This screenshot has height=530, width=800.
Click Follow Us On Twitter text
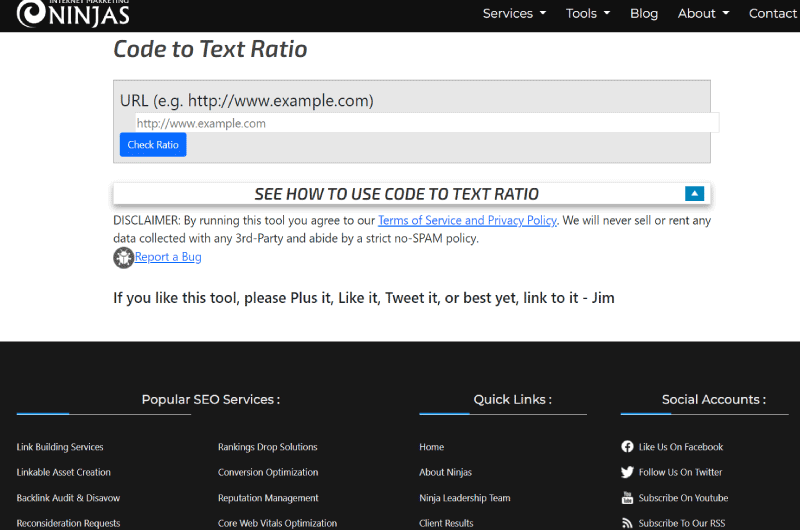coord(680,472)
